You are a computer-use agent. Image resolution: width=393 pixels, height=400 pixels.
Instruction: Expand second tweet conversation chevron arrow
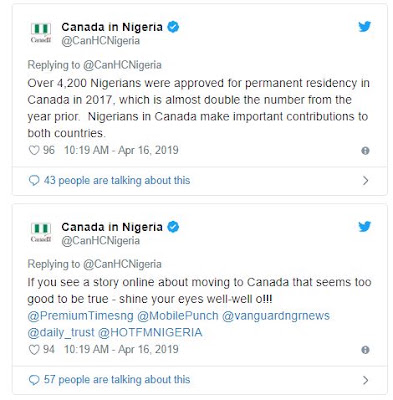[x=366, y=380]
